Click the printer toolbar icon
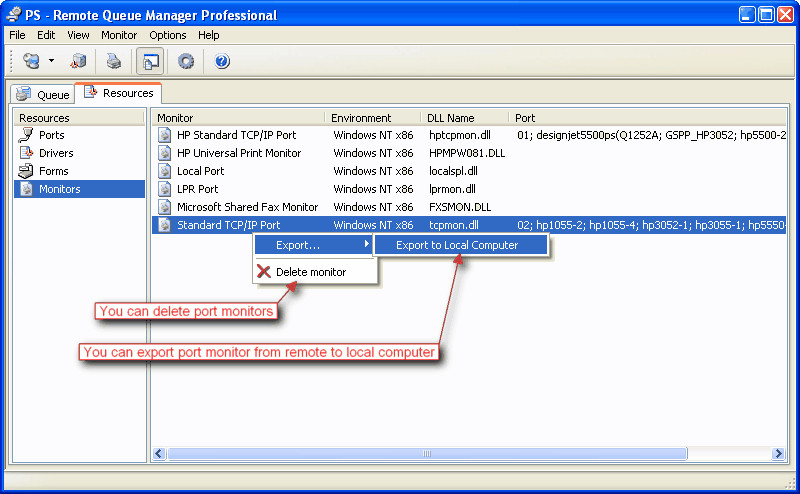 pyautogui.click(x=114, y=62)
